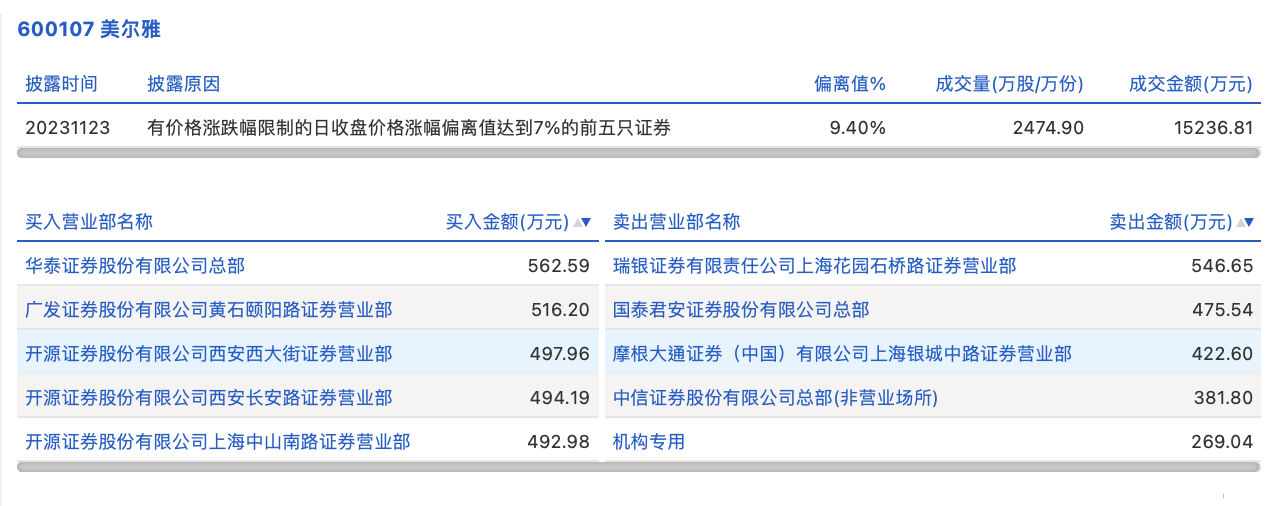The width and height of the screenshot is (1280, 506).
Task: Sort by 卖出金额(万元) column header
Action: [x=1170, y=222]
